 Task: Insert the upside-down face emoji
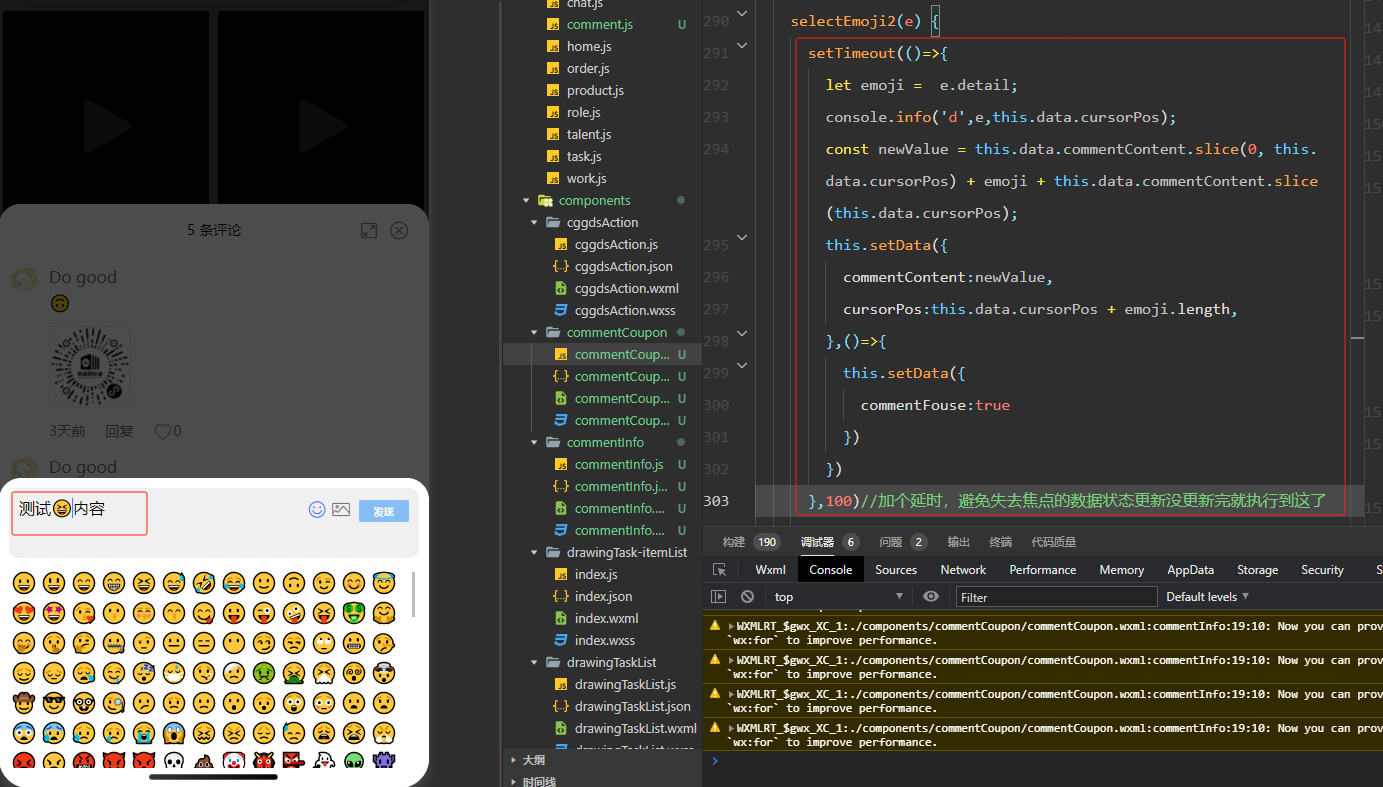294,583
